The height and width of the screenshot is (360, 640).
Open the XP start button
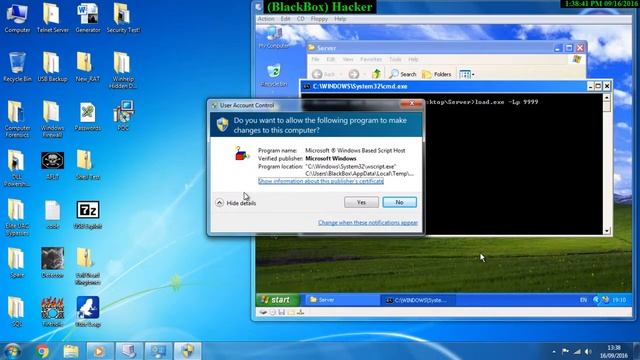pyautogui.click(x=278, y=300)
